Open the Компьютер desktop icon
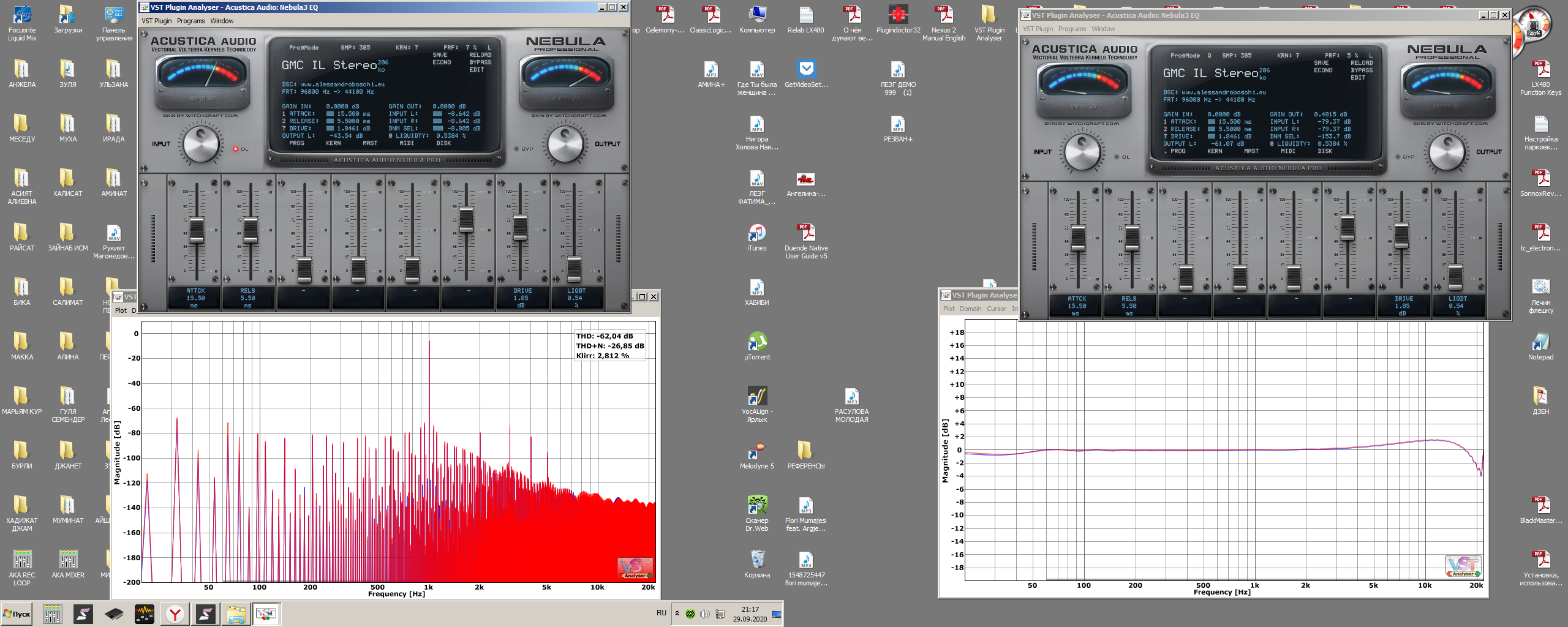Viewport: 1568px width, 627px height. click(x=757, y=19)
